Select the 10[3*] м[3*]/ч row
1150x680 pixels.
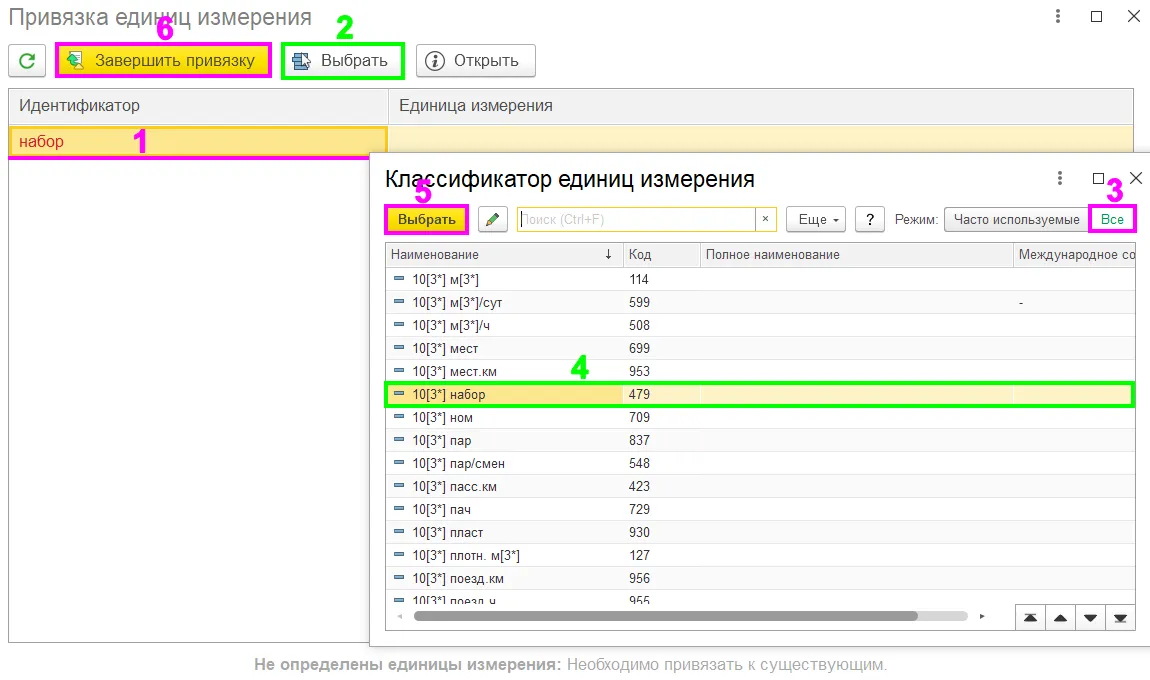[x=761, y=325]
